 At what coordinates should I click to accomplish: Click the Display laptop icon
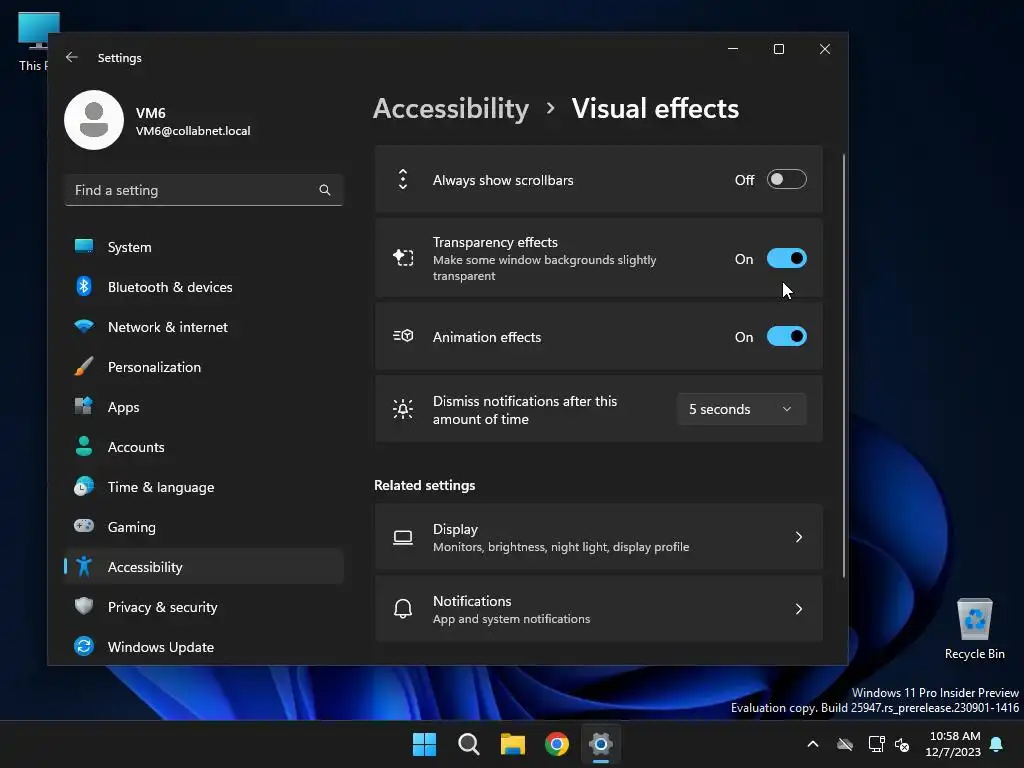click(x=403, y=537)
